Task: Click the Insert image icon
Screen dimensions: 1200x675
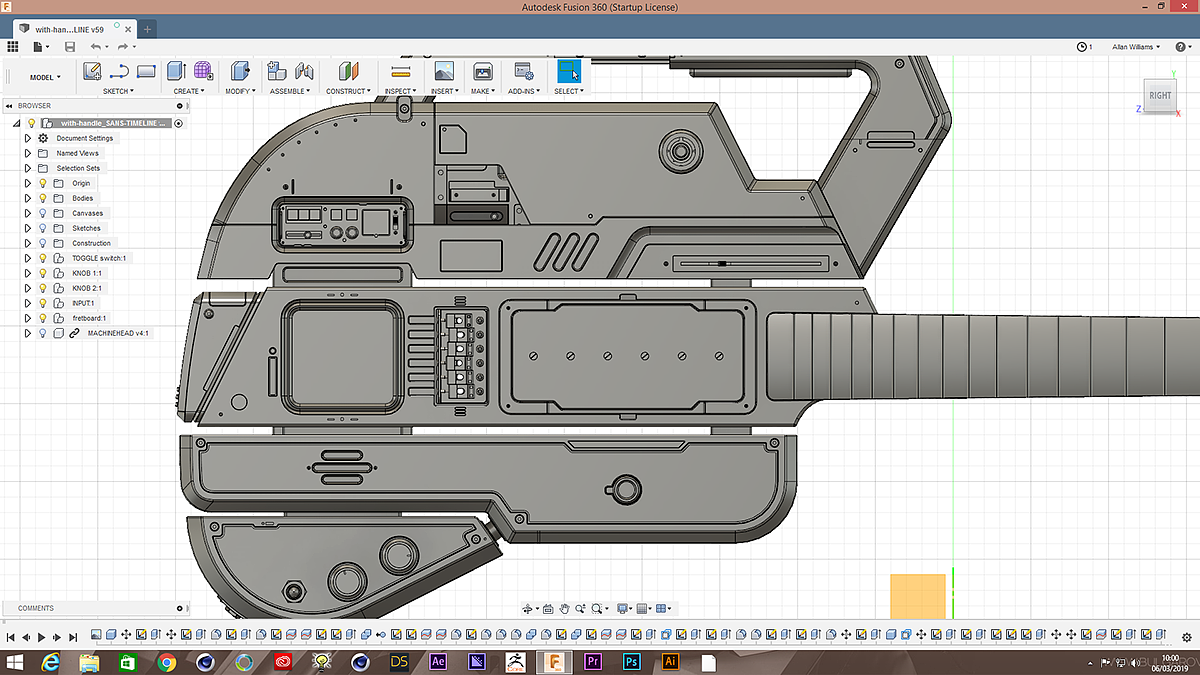Action: click(x=443, y=71)
